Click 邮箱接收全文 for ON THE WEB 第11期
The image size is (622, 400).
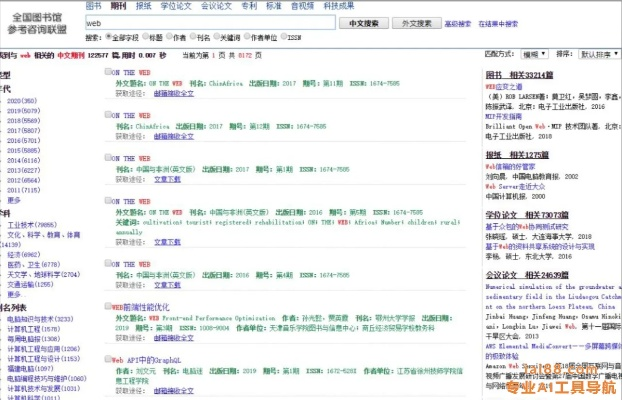174,94
